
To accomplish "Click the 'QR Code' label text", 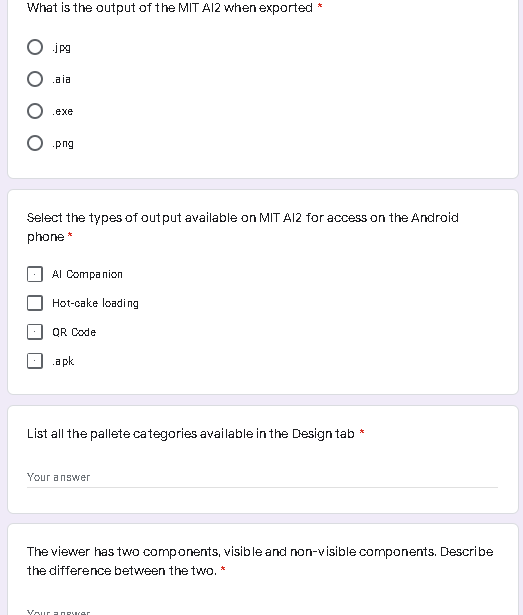I will coord(74,332).
